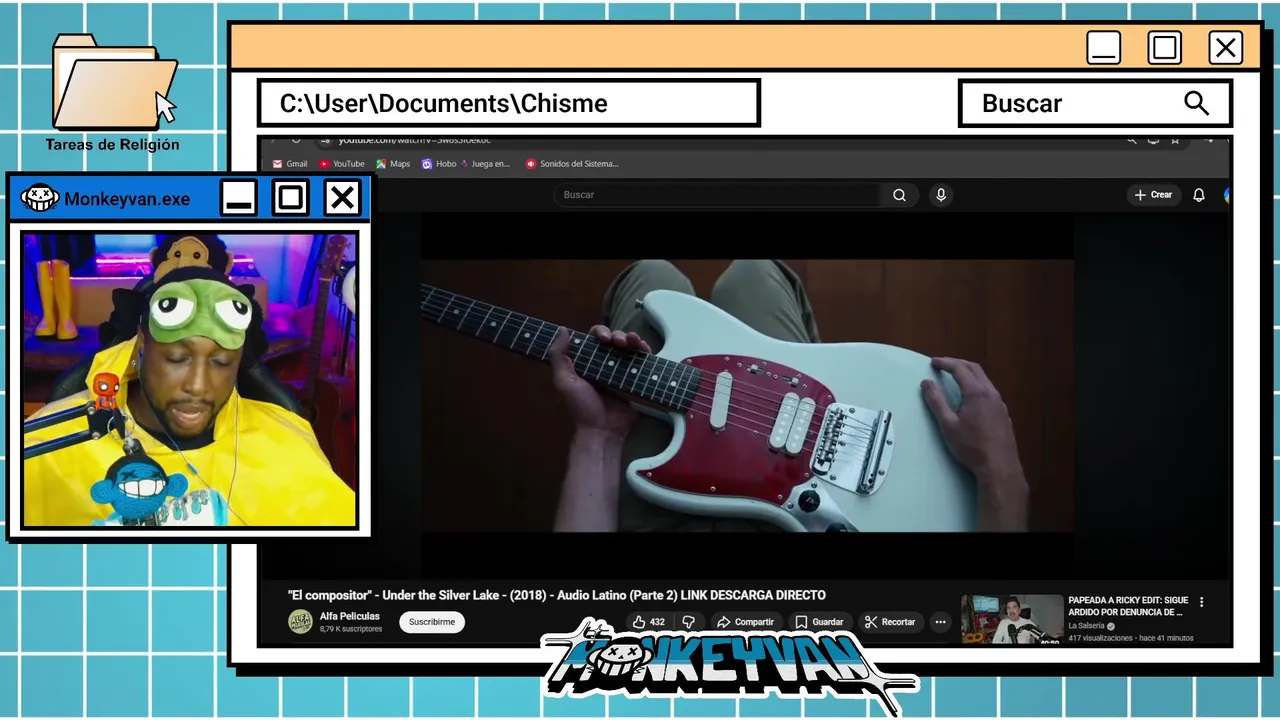Open YouTube notifications bell
The width and height of the screenshot is (1280, 720).
tap(1199, 195)
